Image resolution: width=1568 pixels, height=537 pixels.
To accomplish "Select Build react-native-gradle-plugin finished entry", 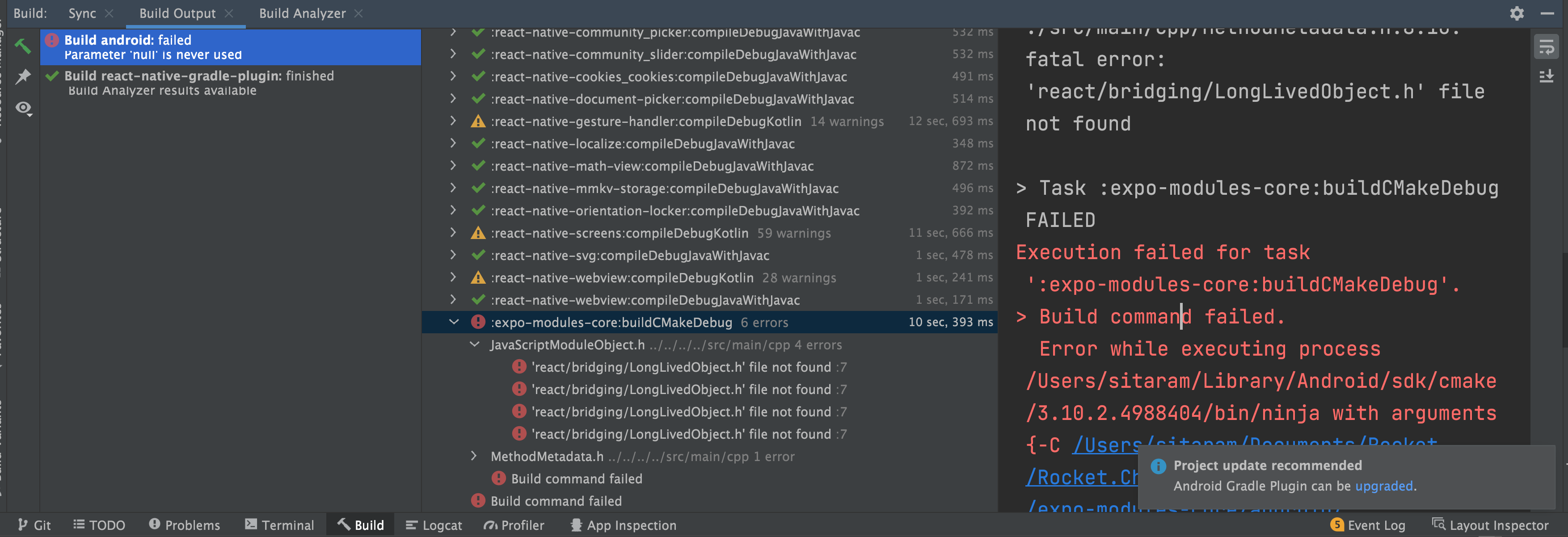I will point(231,83).
